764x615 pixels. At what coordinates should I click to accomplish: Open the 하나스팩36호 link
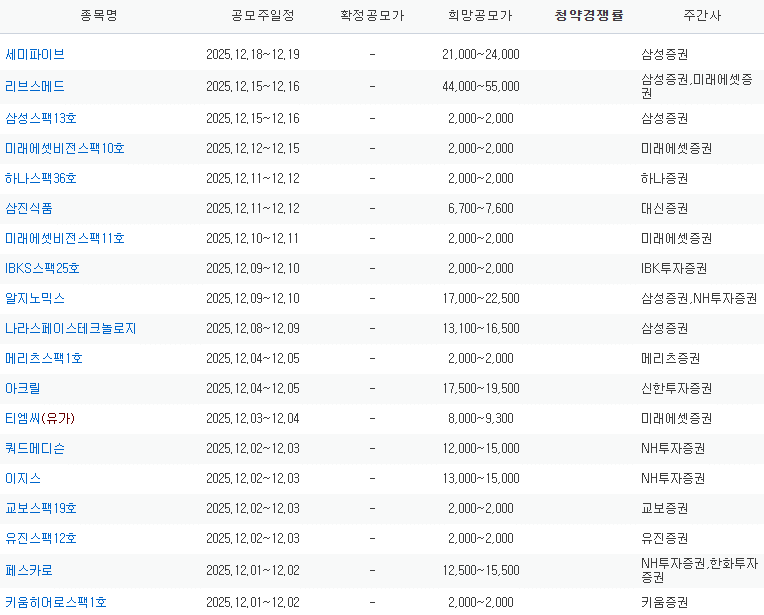coord(41,178)
